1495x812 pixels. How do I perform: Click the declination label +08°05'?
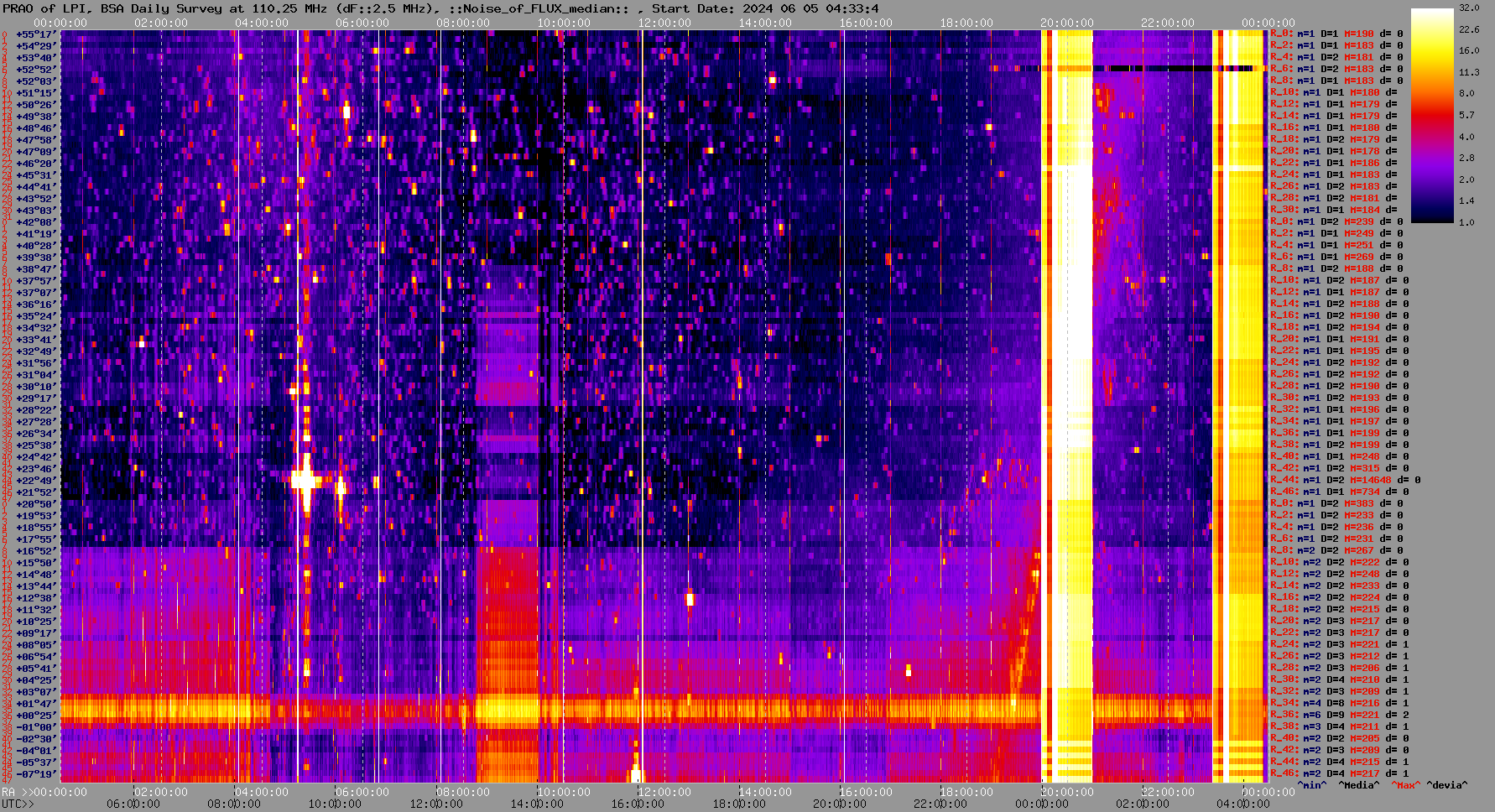[35, 645]
